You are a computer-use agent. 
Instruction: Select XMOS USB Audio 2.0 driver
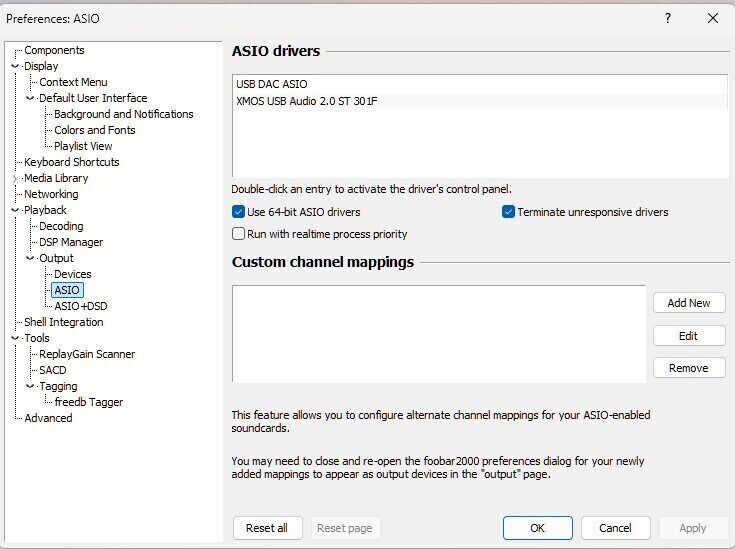pyautogui.click(x=306, y=101)
